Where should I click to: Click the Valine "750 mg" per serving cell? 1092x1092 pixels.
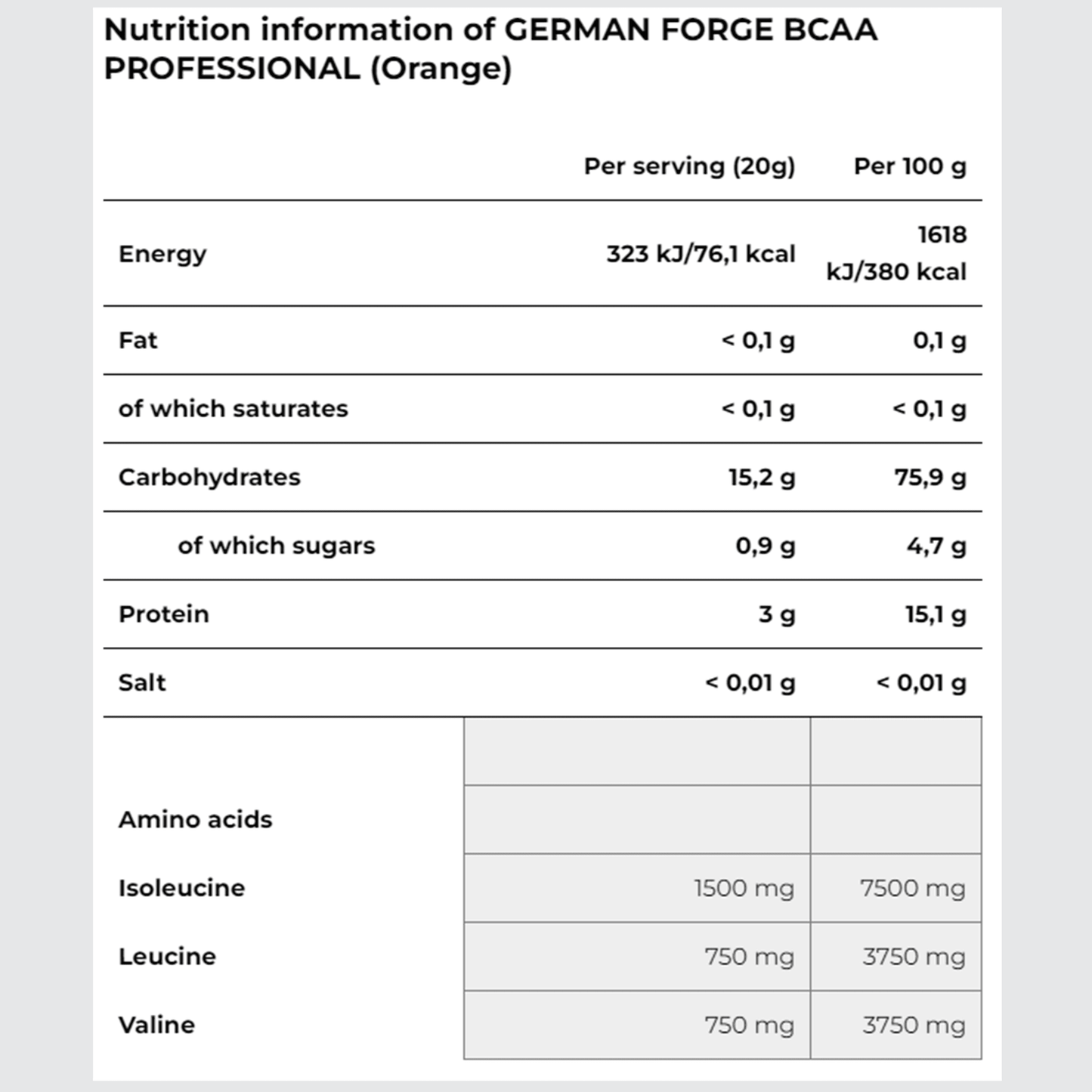tap(749, 1025)
